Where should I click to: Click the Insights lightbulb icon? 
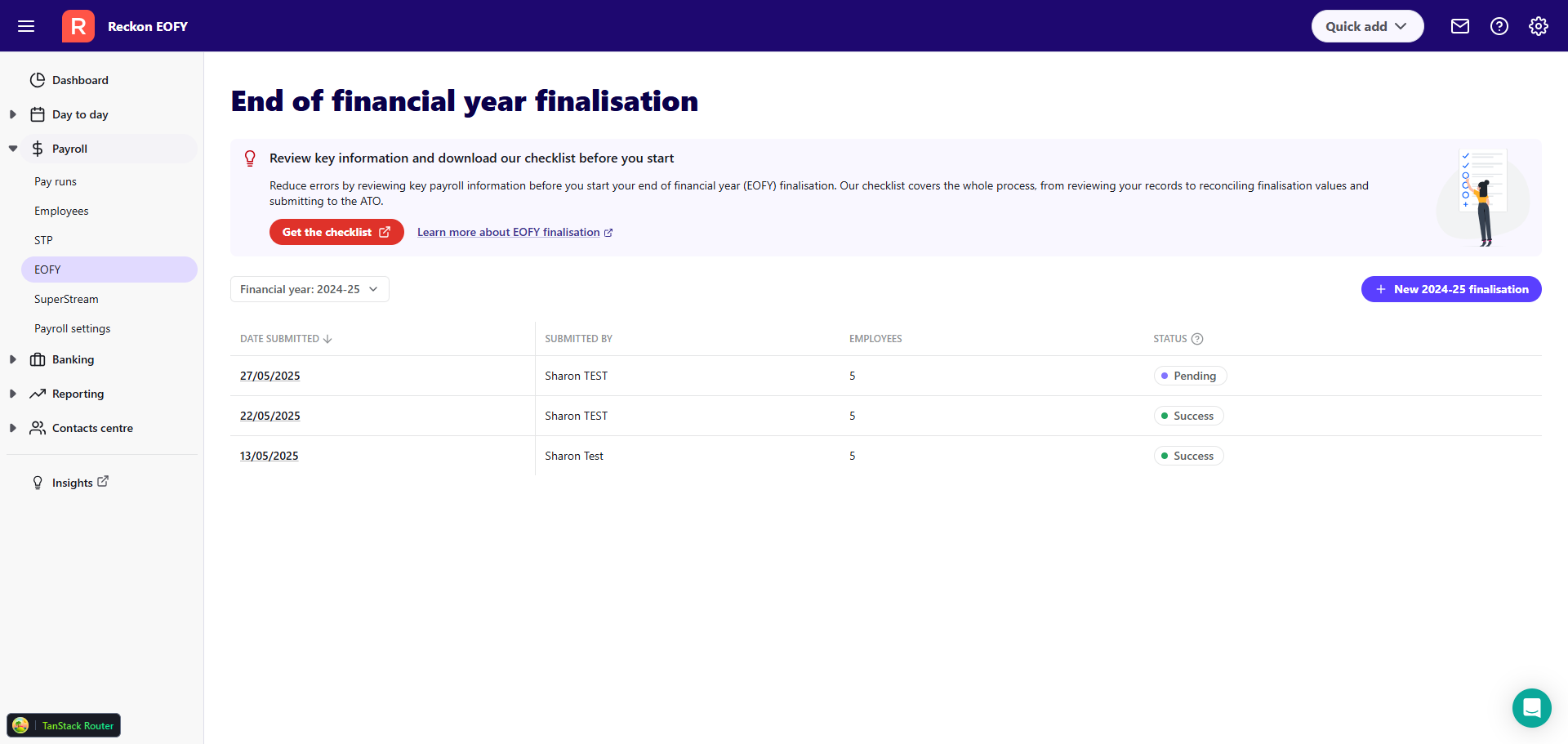(x=38, y=483)
